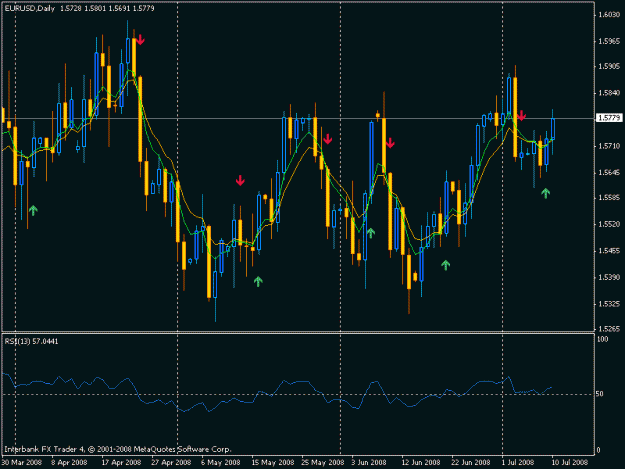This screenshot has height=469, width=625.
Task: Click the 10 Jul 2008 date label
Action: [x=568, y=462]
